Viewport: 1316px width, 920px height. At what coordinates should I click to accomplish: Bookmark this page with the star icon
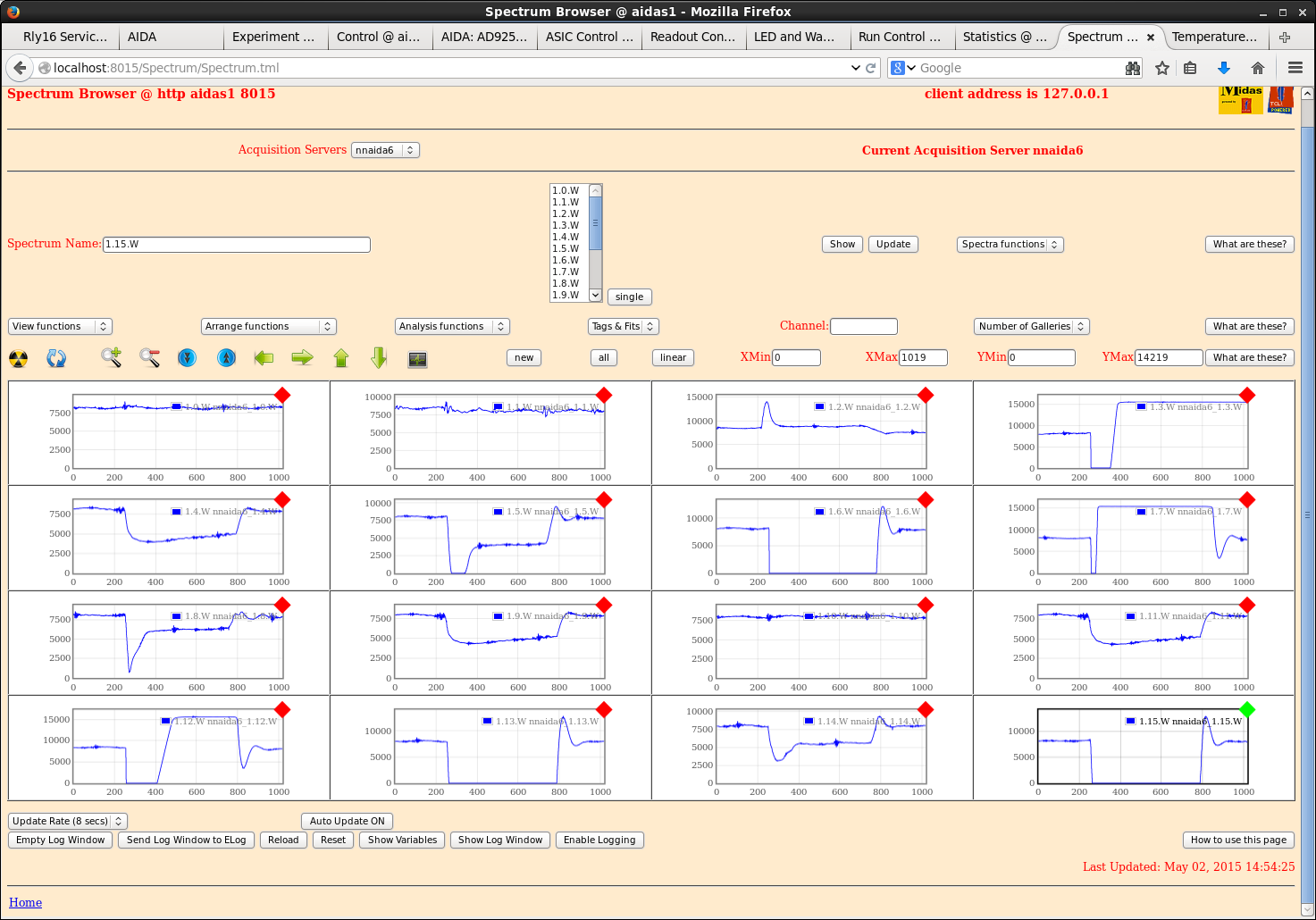(x=1162, y=68)
